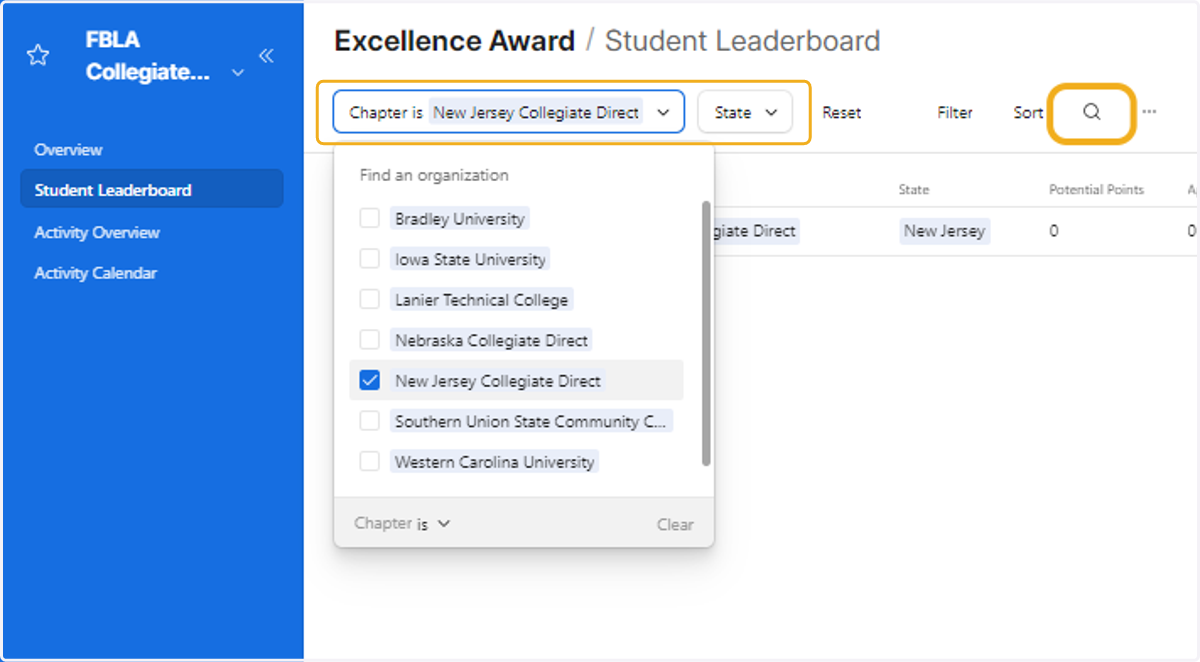1200x662 pixels.
Task: Check the Nebraska Collegiate Direct checkbox
Action: pos(370,340)
